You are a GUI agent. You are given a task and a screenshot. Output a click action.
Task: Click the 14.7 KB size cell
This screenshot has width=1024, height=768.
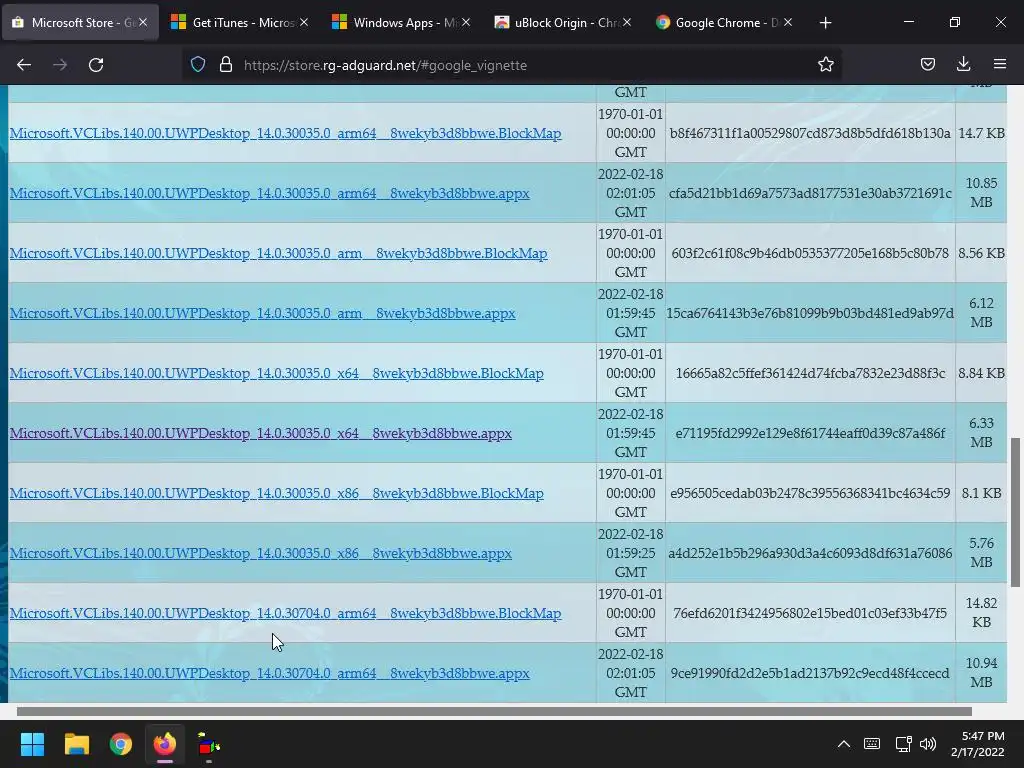[981, 133]
